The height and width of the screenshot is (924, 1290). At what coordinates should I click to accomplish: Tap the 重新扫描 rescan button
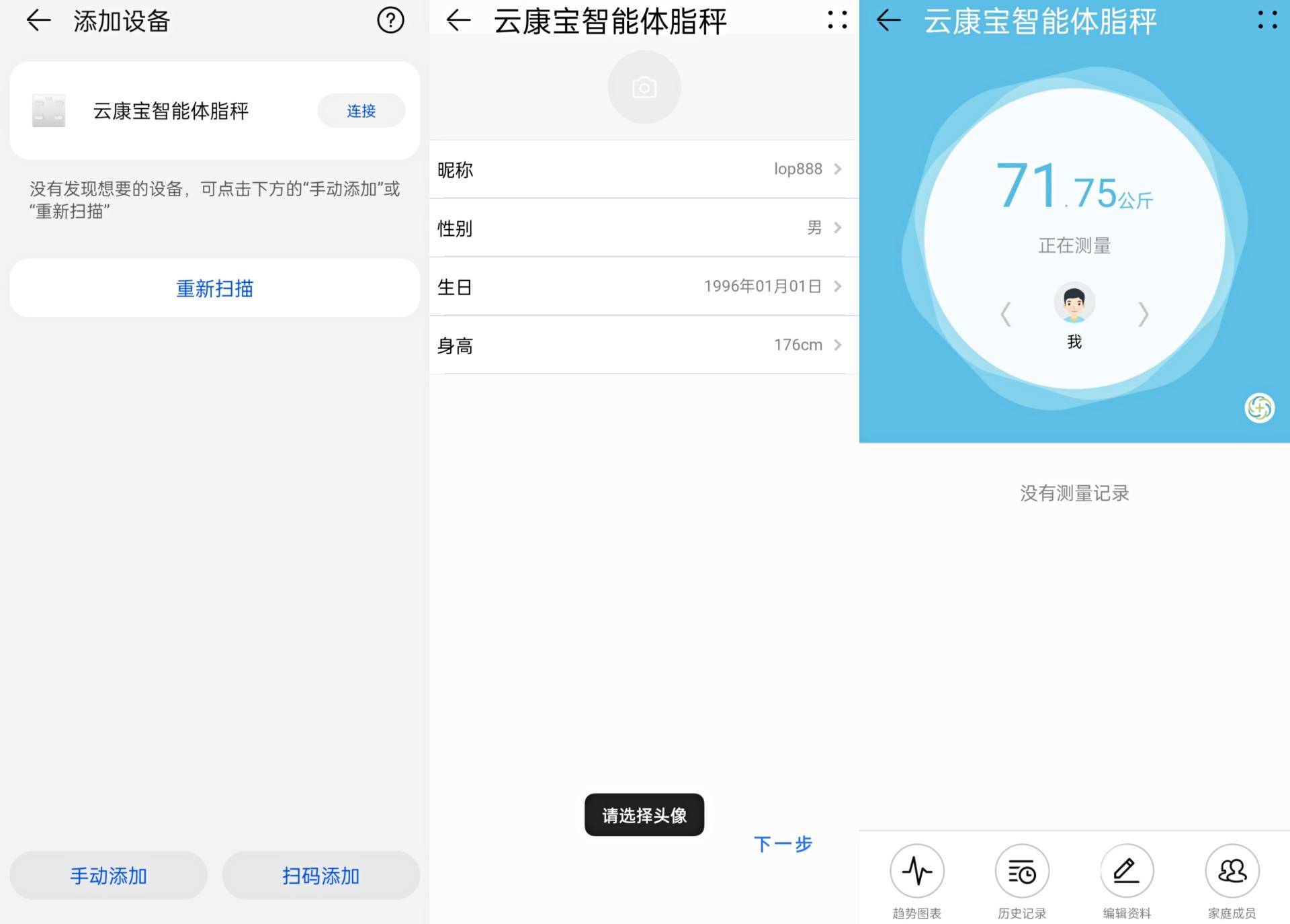pyautogui.click(x=214, y=288)
